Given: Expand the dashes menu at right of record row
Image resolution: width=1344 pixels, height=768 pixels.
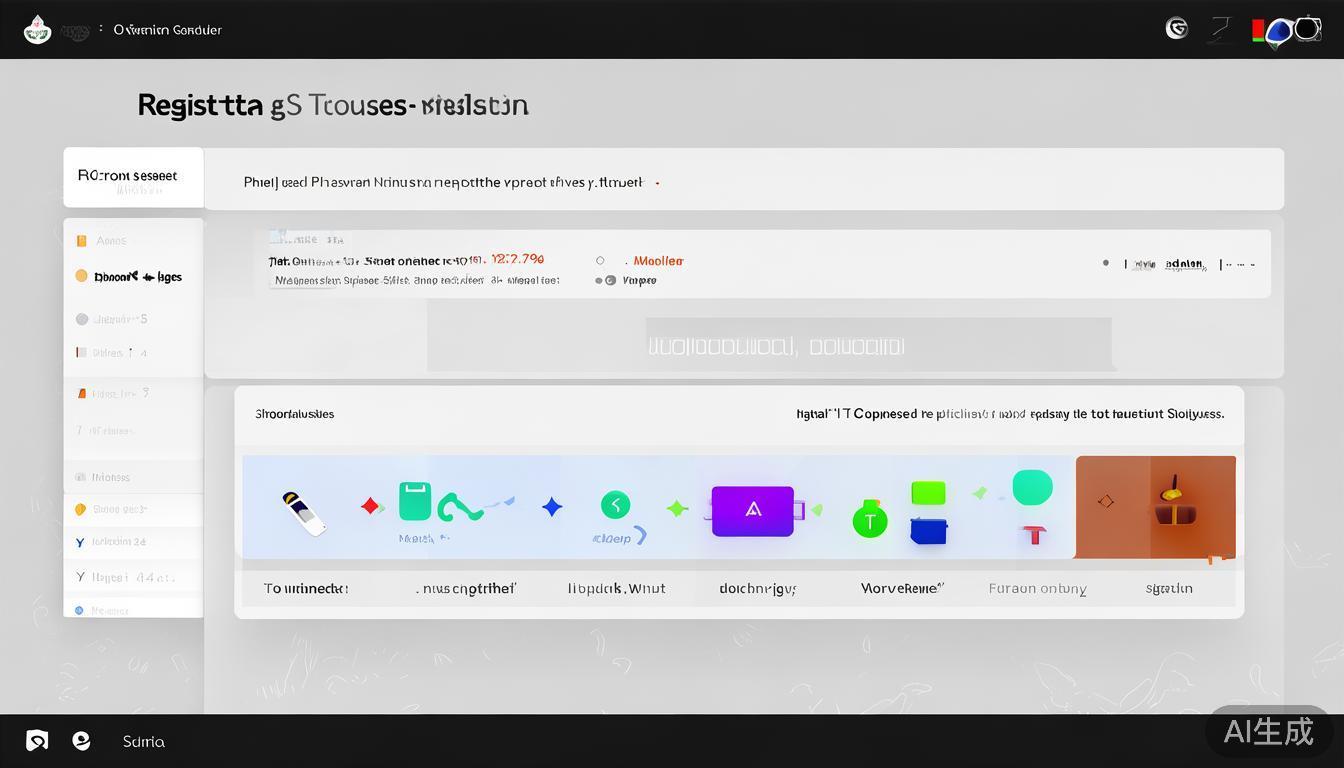Looking at the screenshot, I should click(1238, 265).
